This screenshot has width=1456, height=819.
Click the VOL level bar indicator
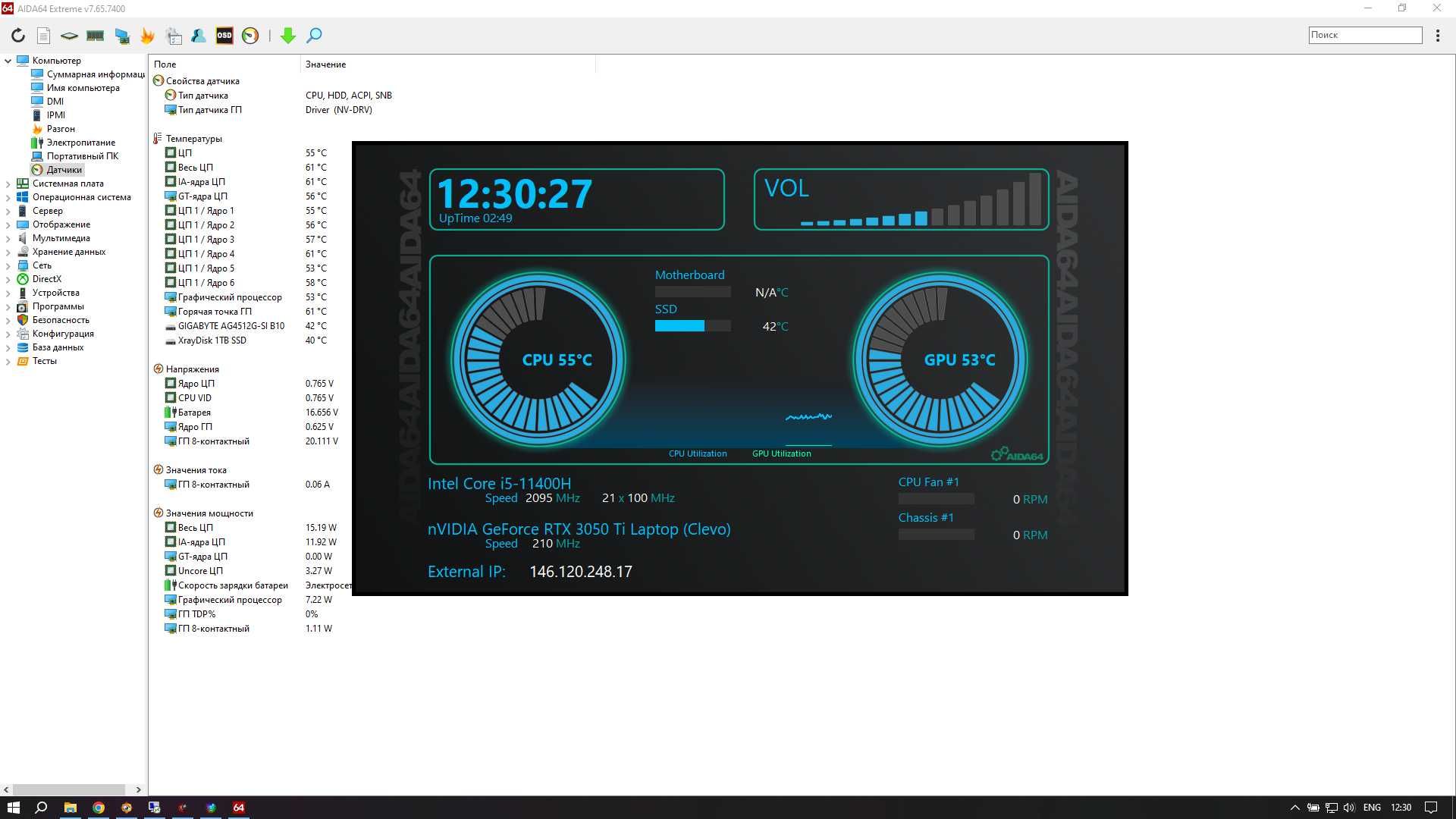[921, 199]
